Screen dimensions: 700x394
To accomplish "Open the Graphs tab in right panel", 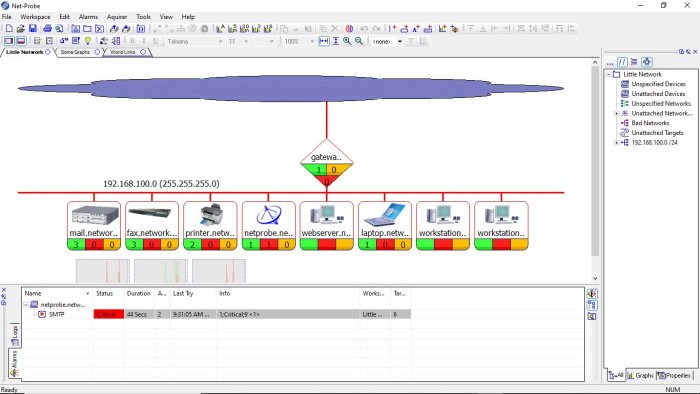I will (641, 375).
